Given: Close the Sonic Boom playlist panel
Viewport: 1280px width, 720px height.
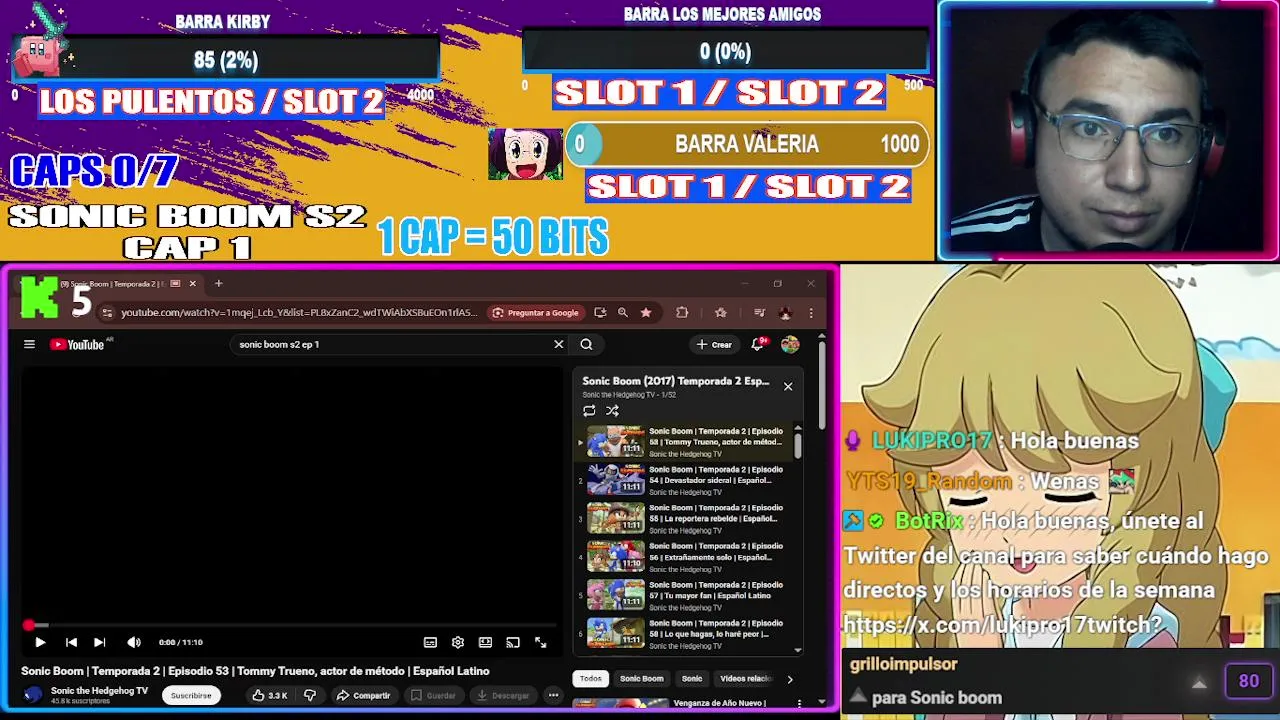Looking at the screenshot, I should (x=788, y=386).
